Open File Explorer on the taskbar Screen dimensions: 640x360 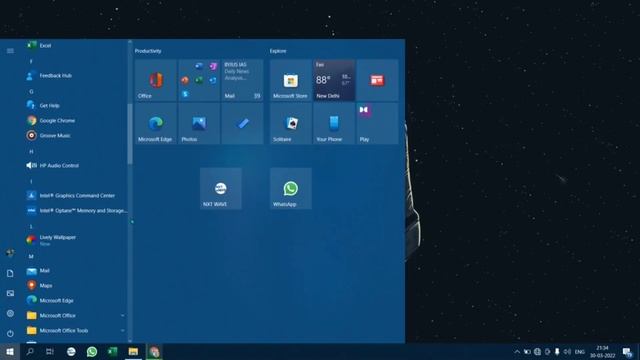point(133,351)
